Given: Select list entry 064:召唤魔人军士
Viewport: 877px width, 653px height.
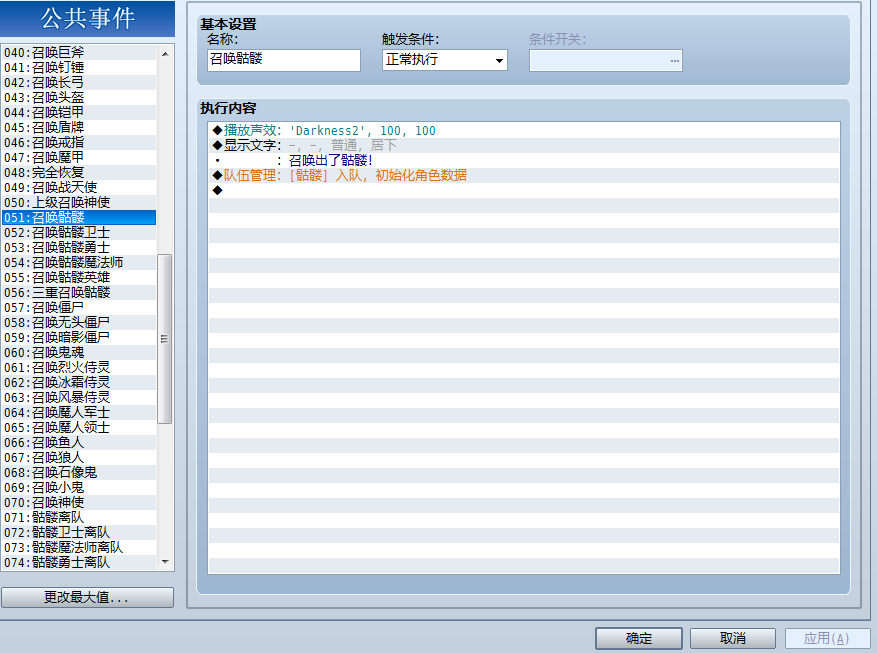Looking at the screenshot, I should click(x=79, y=413).
